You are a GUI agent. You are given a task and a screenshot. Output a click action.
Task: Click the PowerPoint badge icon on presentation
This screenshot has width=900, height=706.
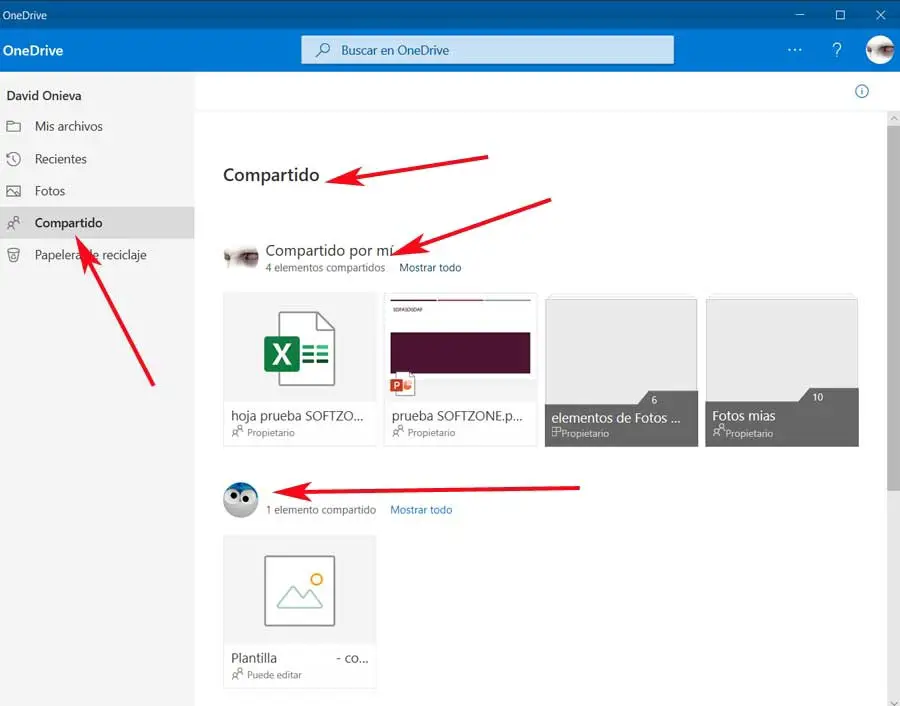coord(402,385)
